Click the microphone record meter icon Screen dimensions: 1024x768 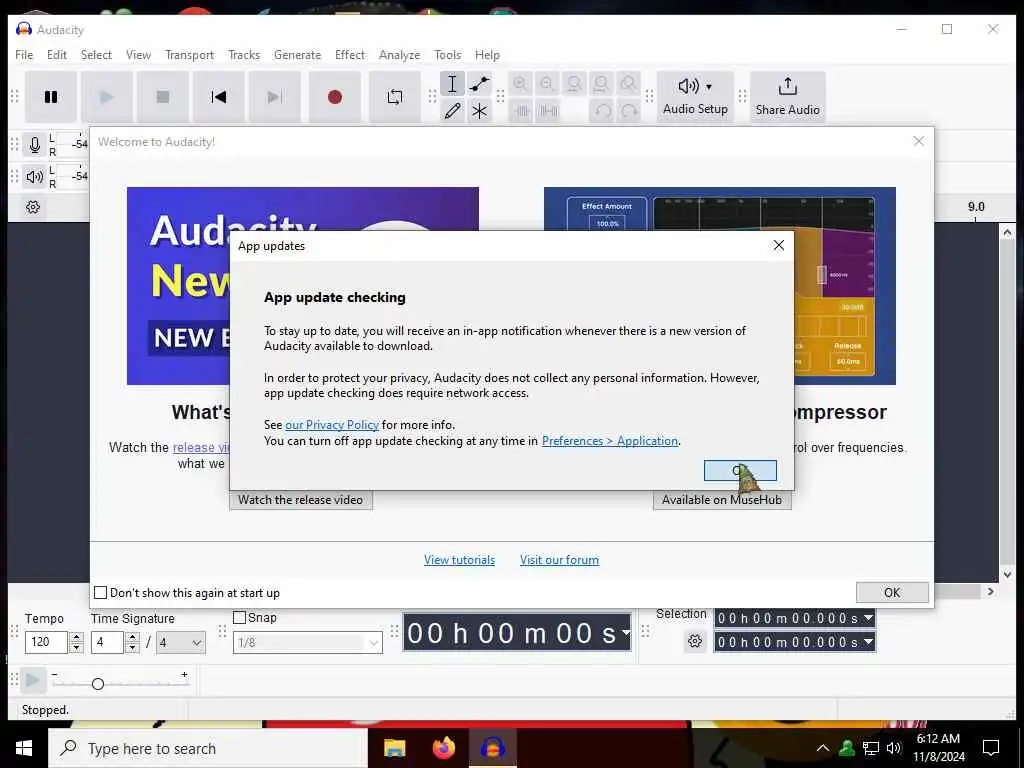[x=35, y=144]
